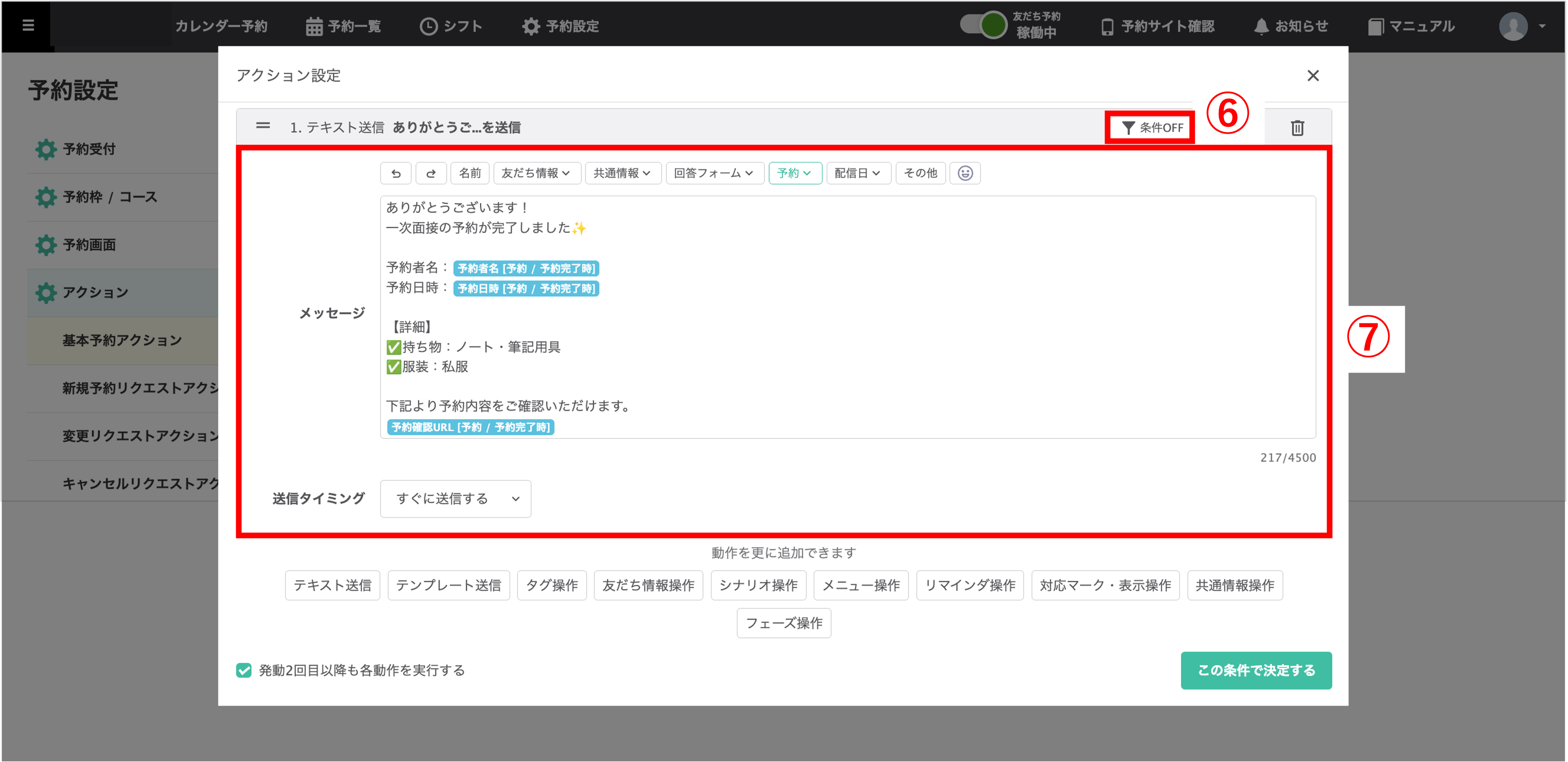Image resolution: width=1568 pixels, height=762 pixels.
Task: Open the 予約 variable dropdown
Action: click(794, 173)
